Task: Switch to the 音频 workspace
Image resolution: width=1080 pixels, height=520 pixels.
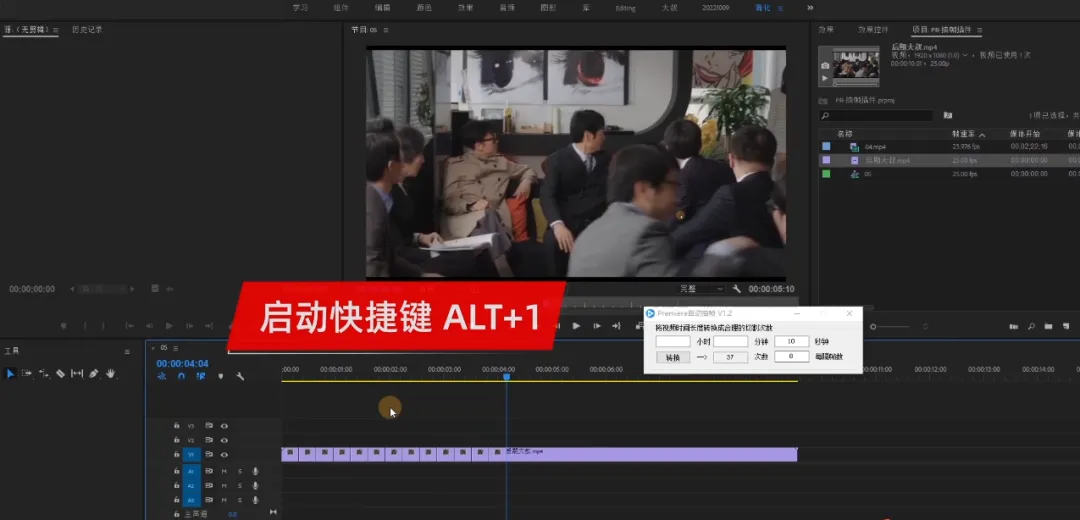Action: click(x=507, y=8)
